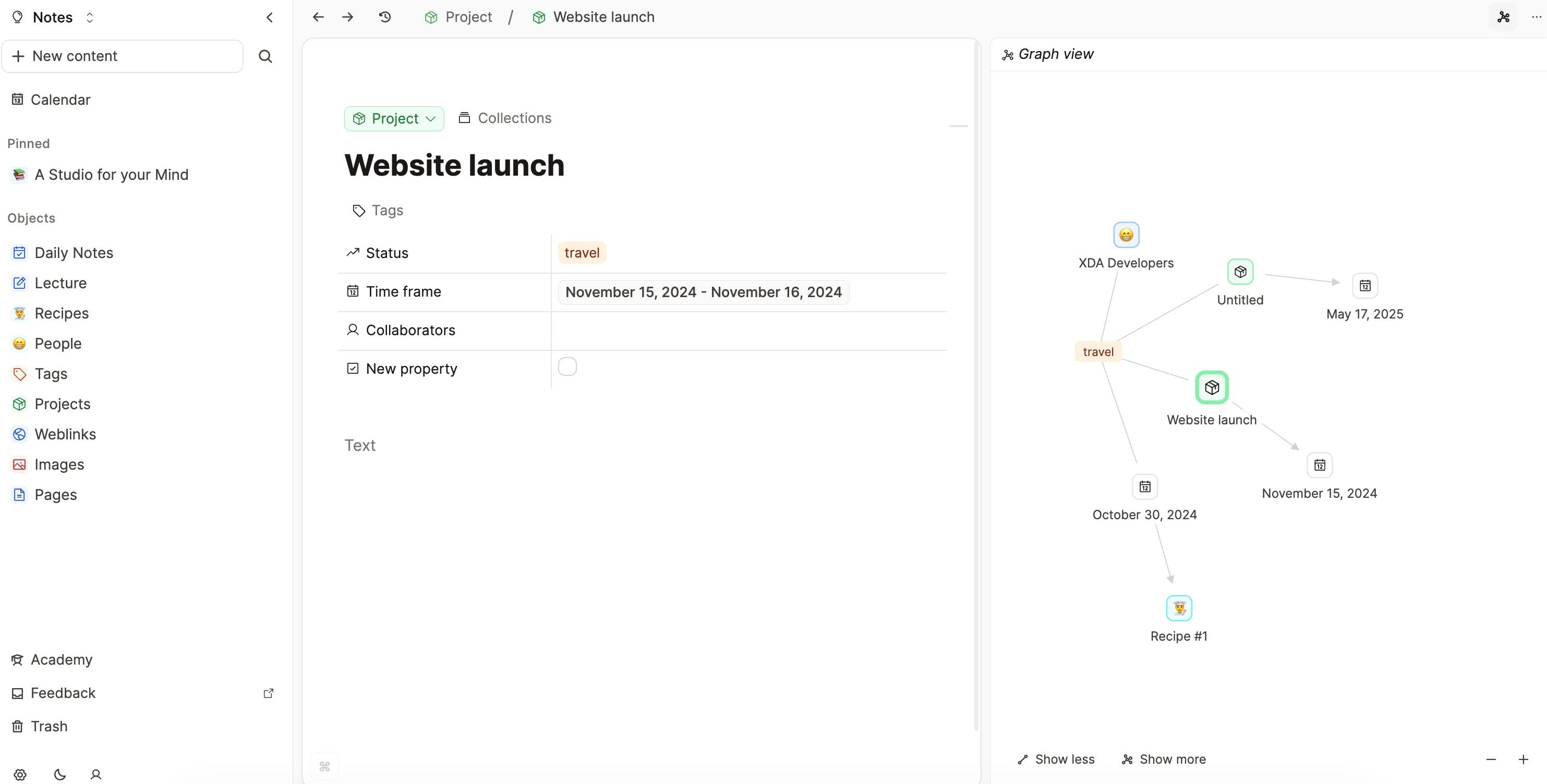Image resolution: width=1547 pixels, height=784 pixels.
Task: Open settings gear icon at bottom
Action: coord(20,775)
